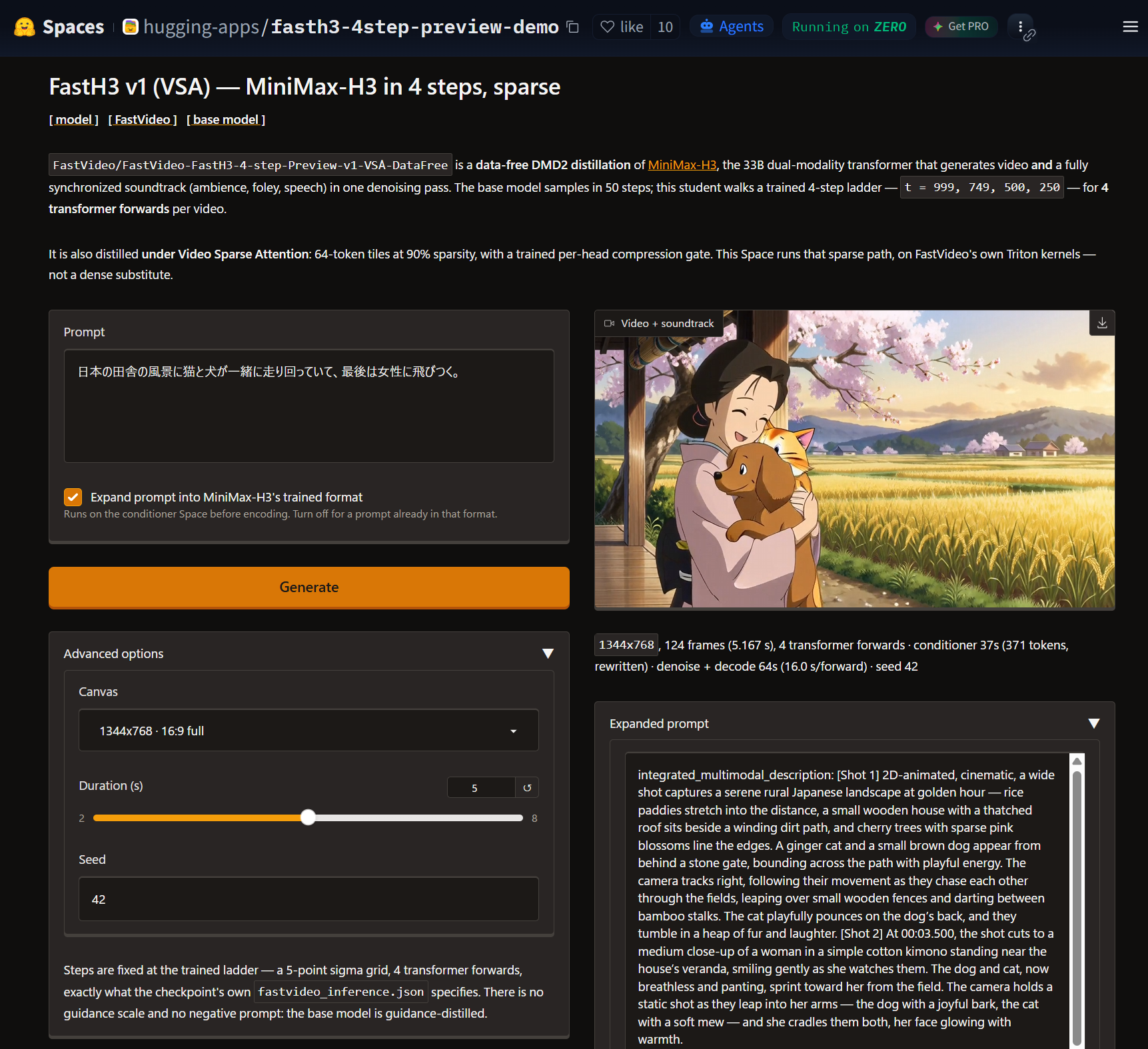Click the 'Video + soundtrack' label
The width and height of the screenshot is (1148, 1049).
(x=659, y=324)
